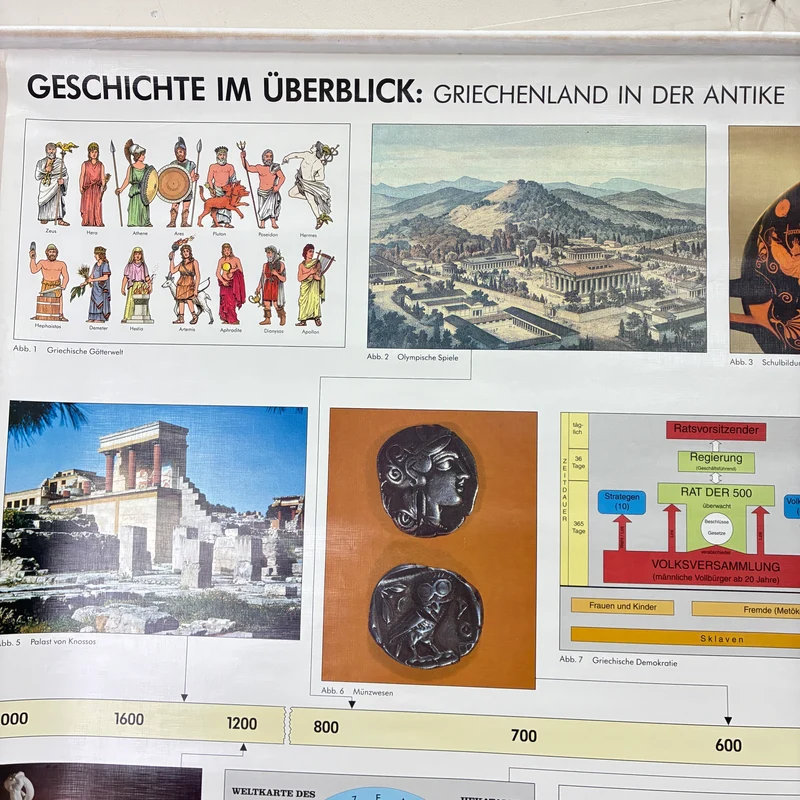This screenshot has height=800, width=800.
Task: Select the 'Frauen und Kinder' box
Action: (622, 606)
